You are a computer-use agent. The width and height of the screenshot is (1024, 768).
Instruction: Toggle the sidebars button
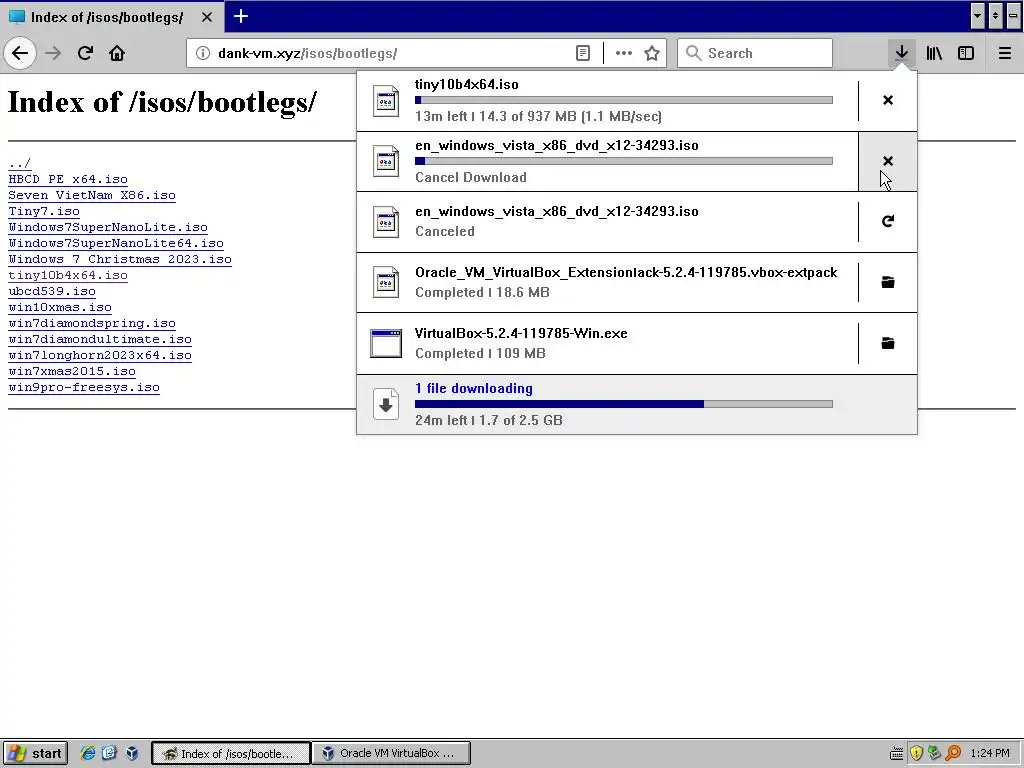pos(966,53)
